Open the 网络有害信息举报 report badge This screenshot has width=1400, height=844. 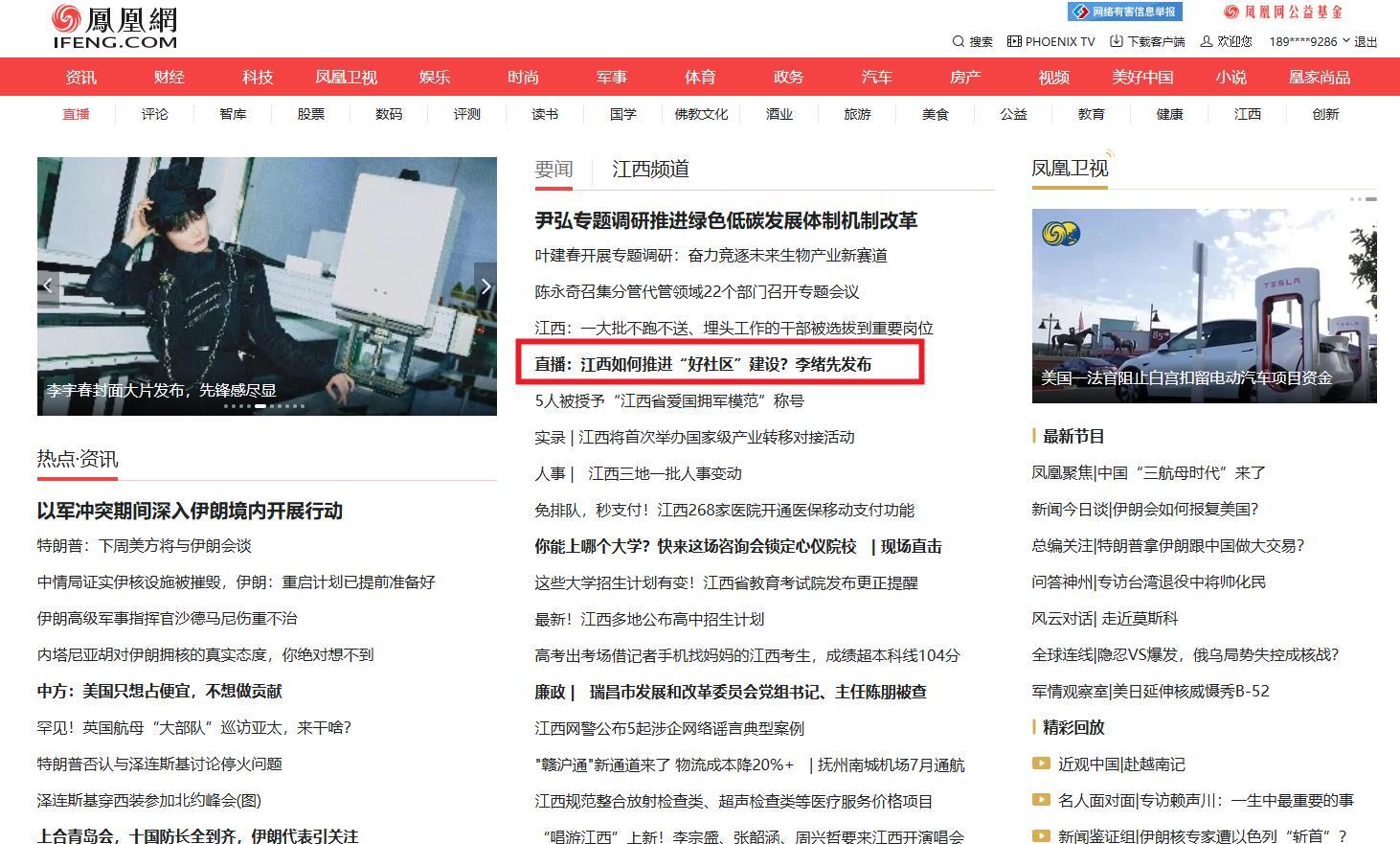coord(1125,11)
